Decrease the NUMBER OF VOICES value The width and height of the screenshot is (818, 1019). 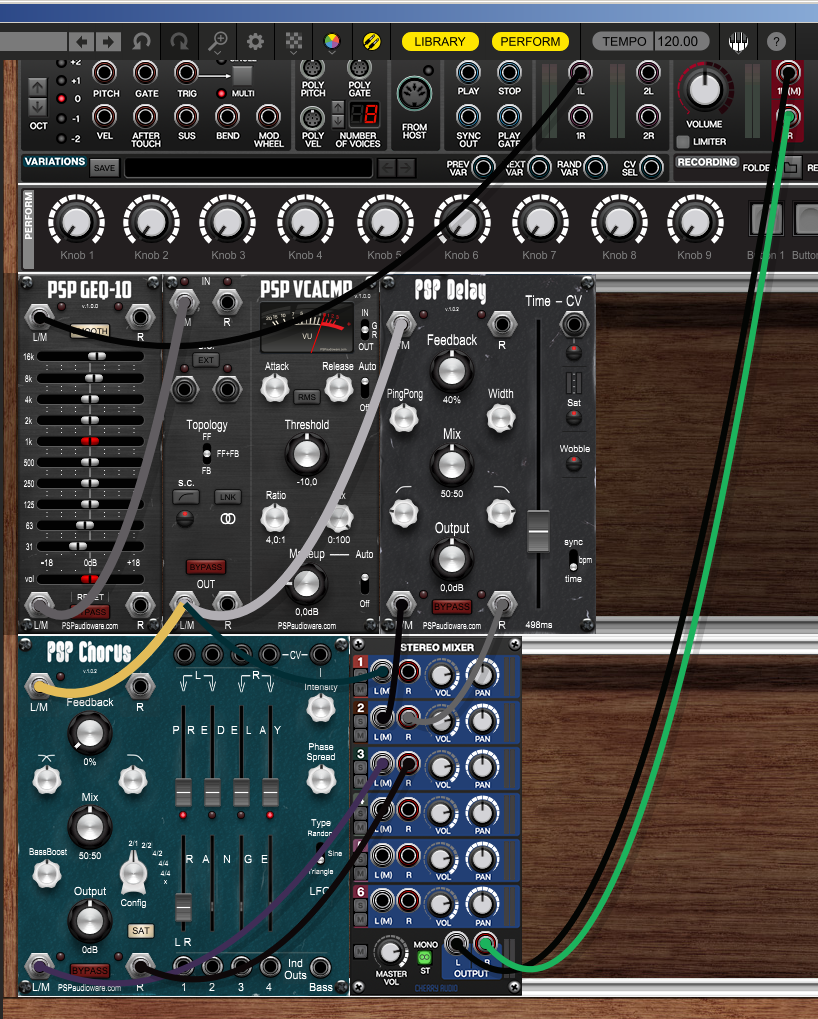coord(338,121)
